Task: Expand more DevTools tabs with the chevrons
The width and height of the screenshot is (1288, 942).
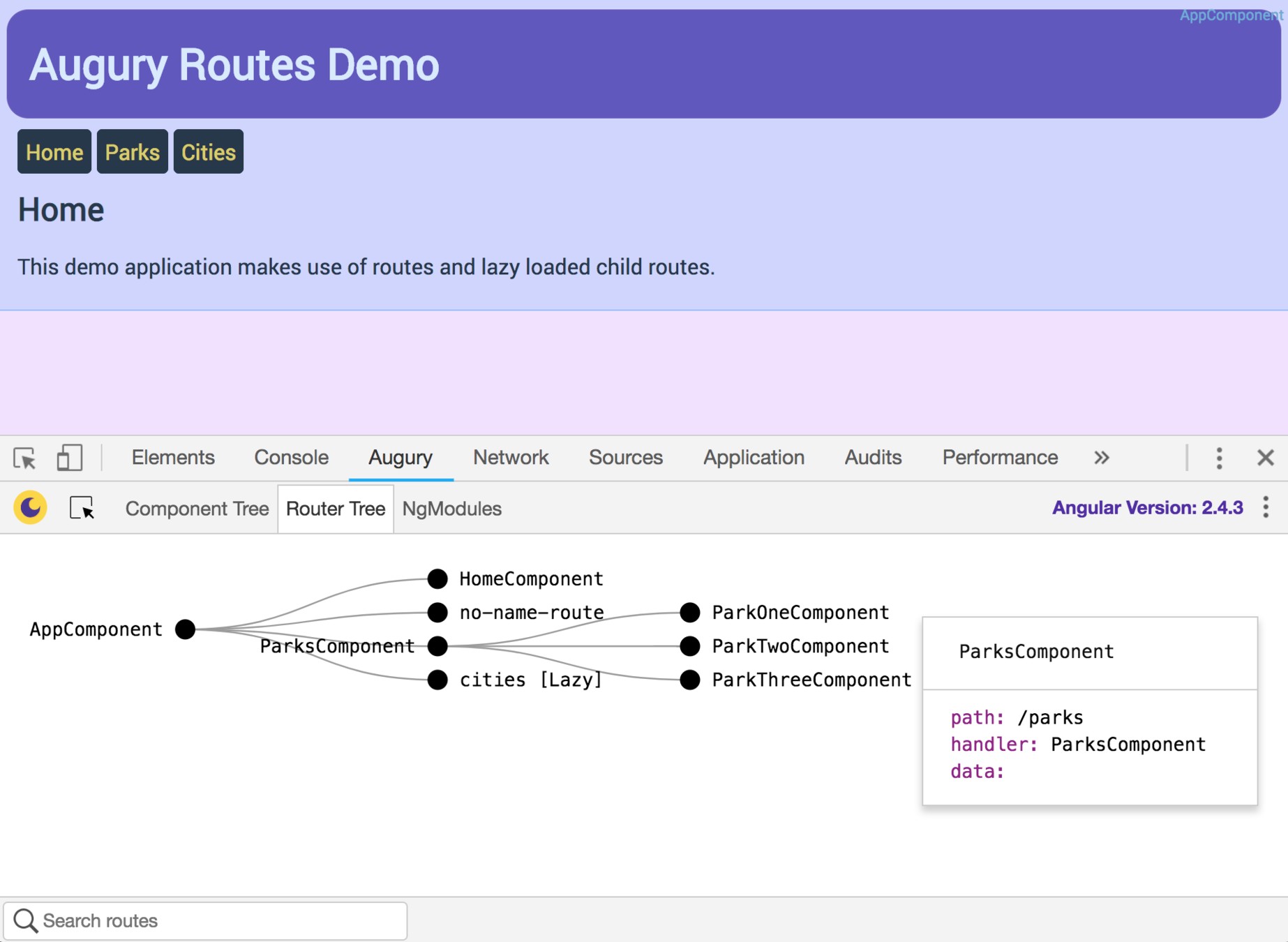Action: coord(1101,458)
